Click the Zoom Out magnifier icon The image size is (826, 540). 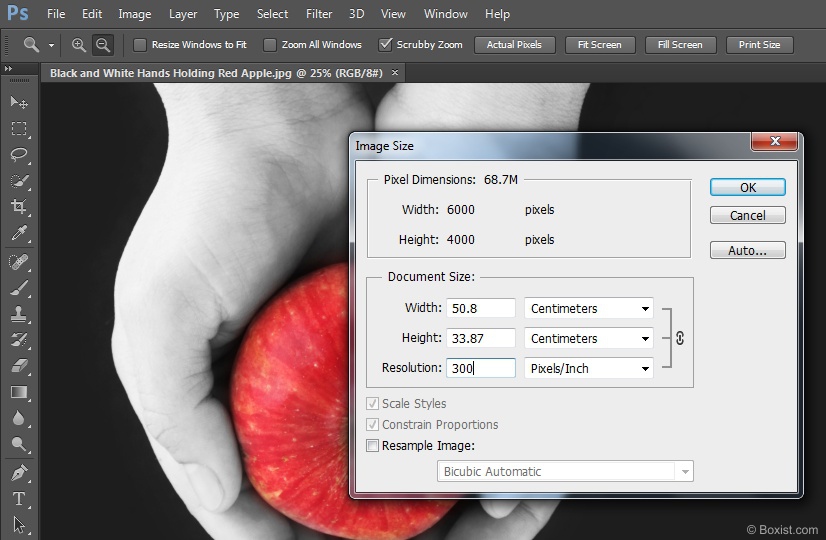[103, 45]
